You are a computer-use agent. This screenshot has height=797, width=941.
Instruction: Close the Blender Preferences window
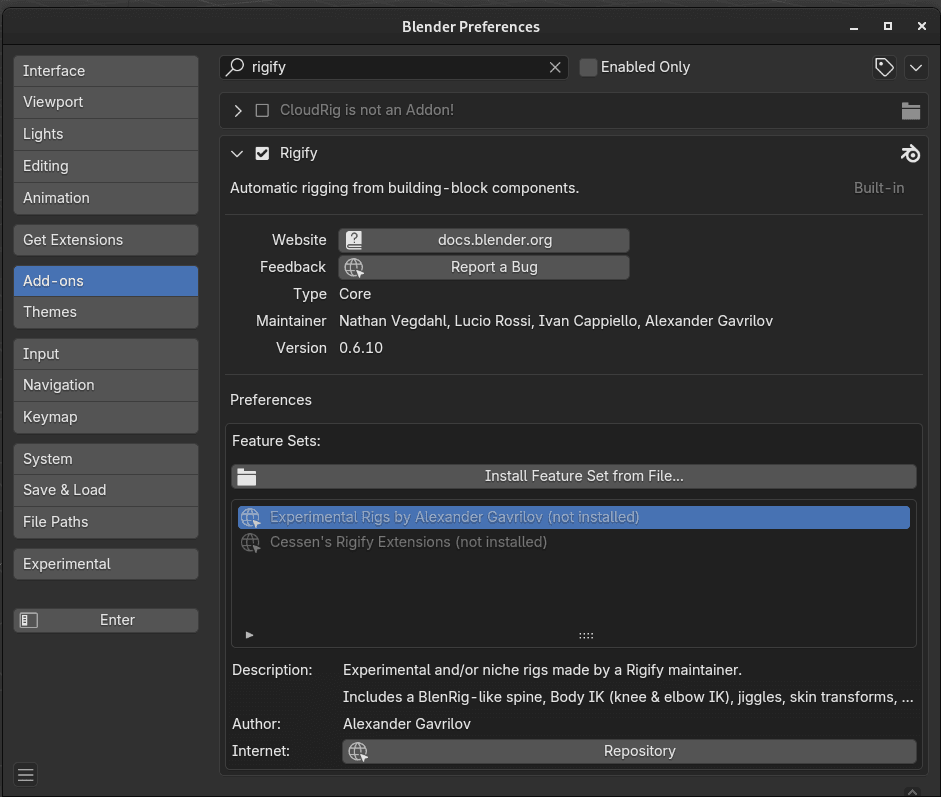coord(922,26)
